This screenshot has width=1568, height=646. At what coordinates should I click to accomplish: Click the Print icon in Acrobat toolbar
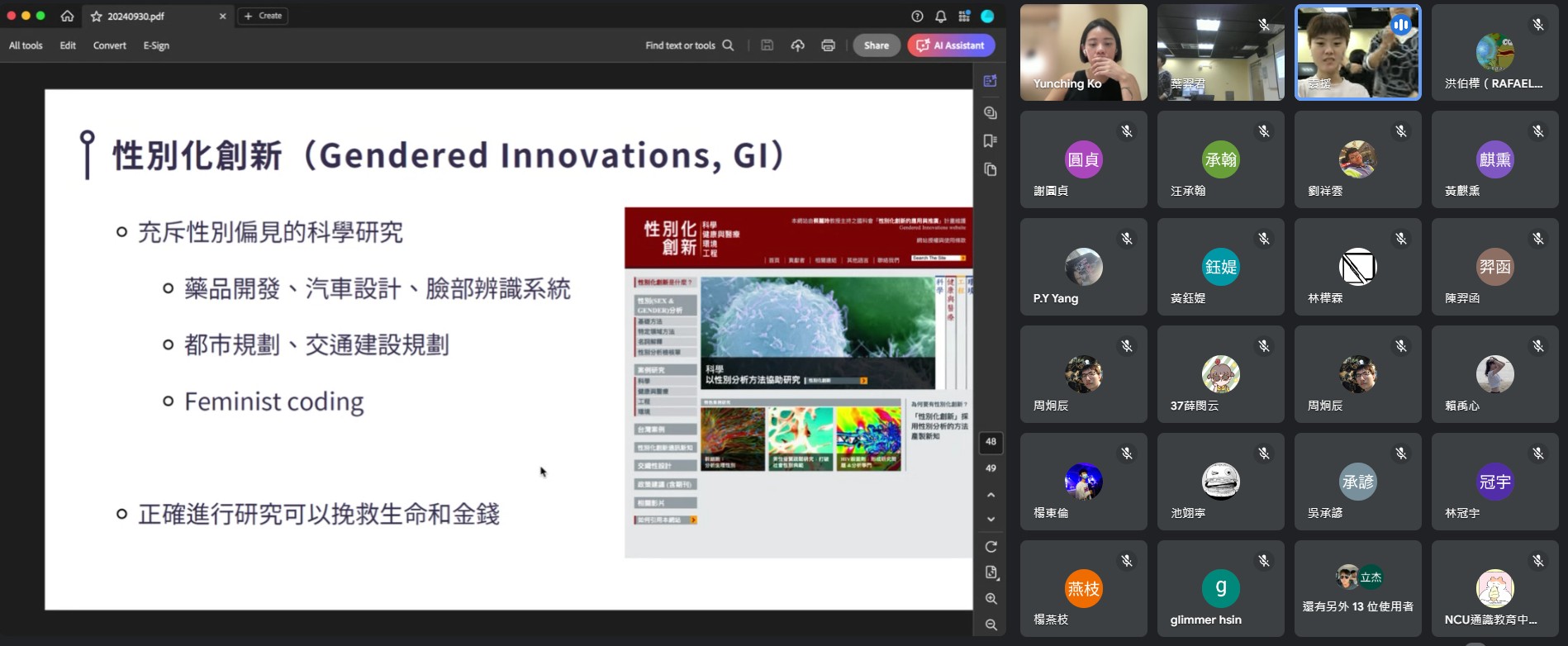coord(828,45)
